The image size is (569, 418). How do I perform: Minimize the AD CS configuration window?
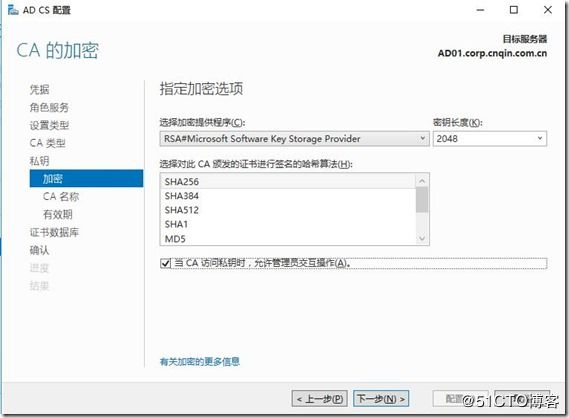[480, 10]
